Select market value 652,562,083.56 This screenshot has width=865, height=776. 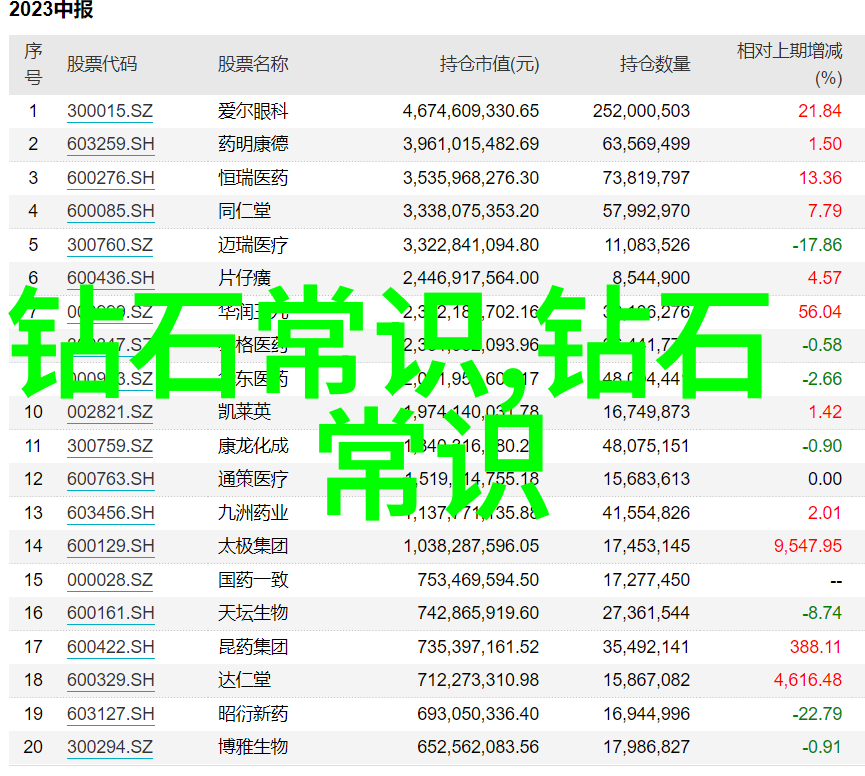pos(478,747)
